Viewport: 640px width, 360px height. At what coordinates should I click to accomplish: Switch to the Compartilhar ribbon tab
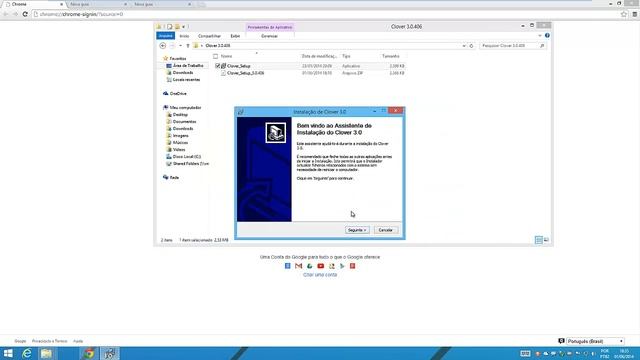pos(209,36)
